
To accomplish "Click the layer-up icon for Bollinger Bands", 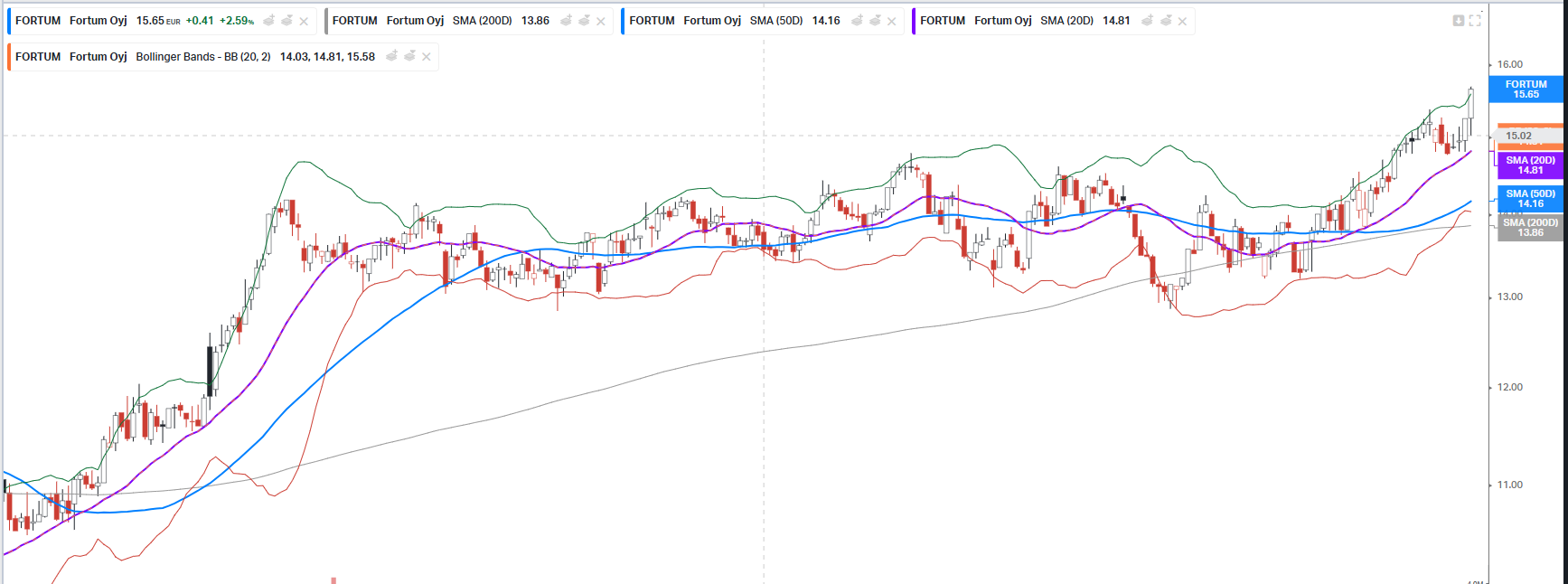I will [392, 56].
